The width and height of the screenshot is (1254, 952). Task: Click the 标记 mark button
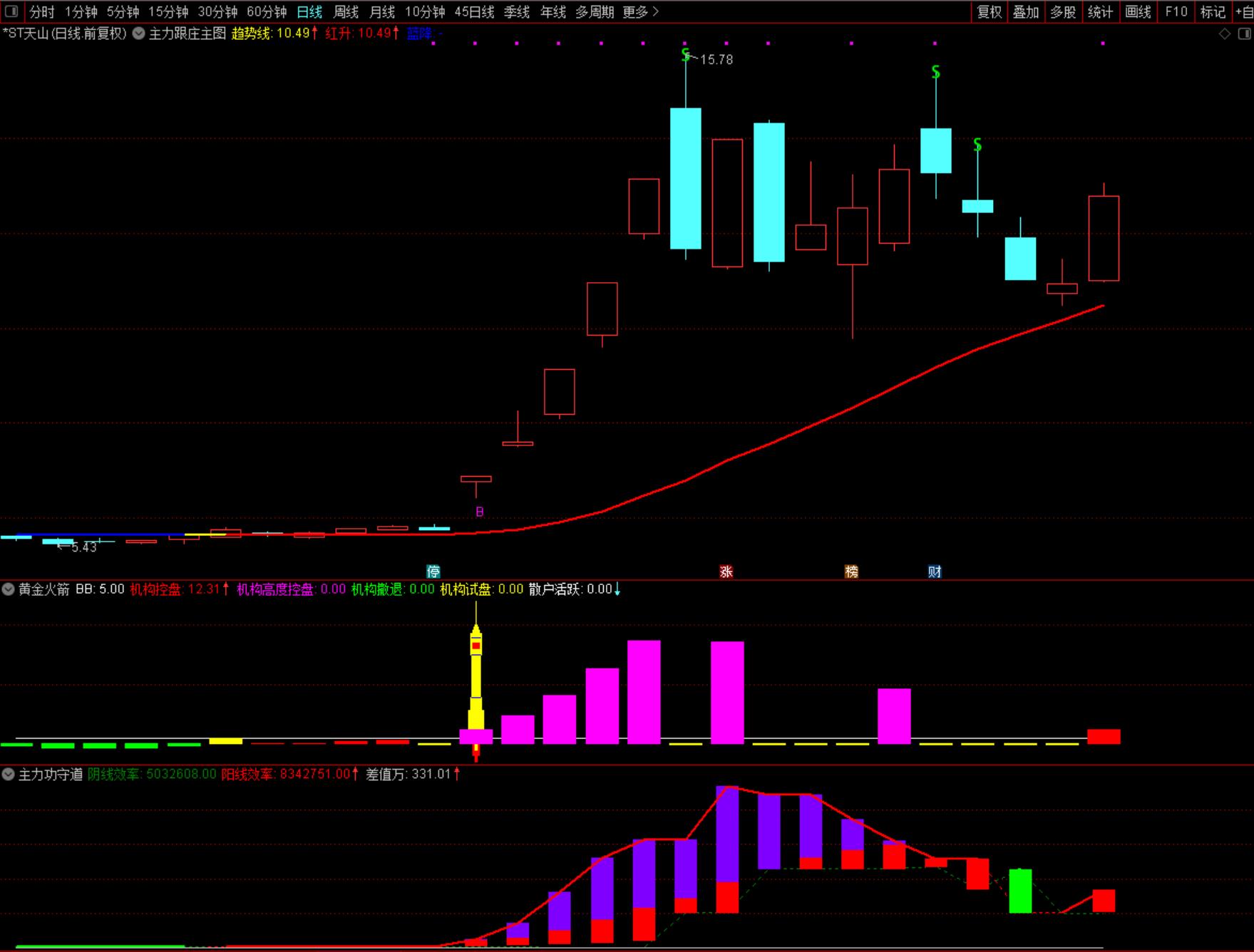pos(1213,12)
